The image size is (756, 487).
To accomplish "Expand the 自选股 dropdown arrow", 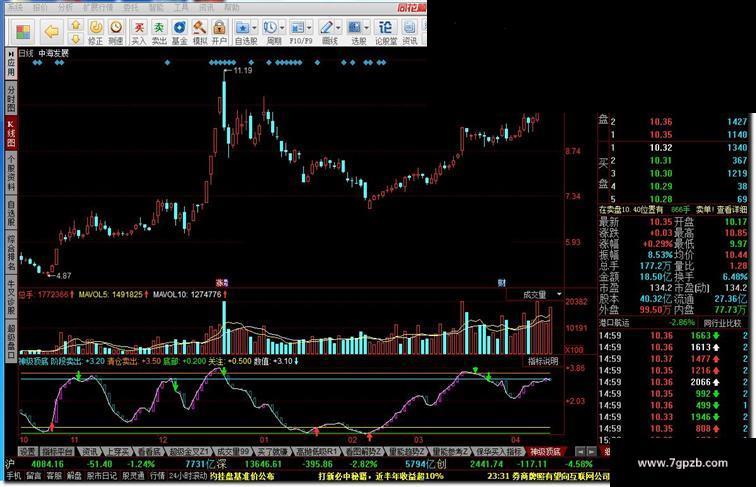I will click(x=255, y=27).
